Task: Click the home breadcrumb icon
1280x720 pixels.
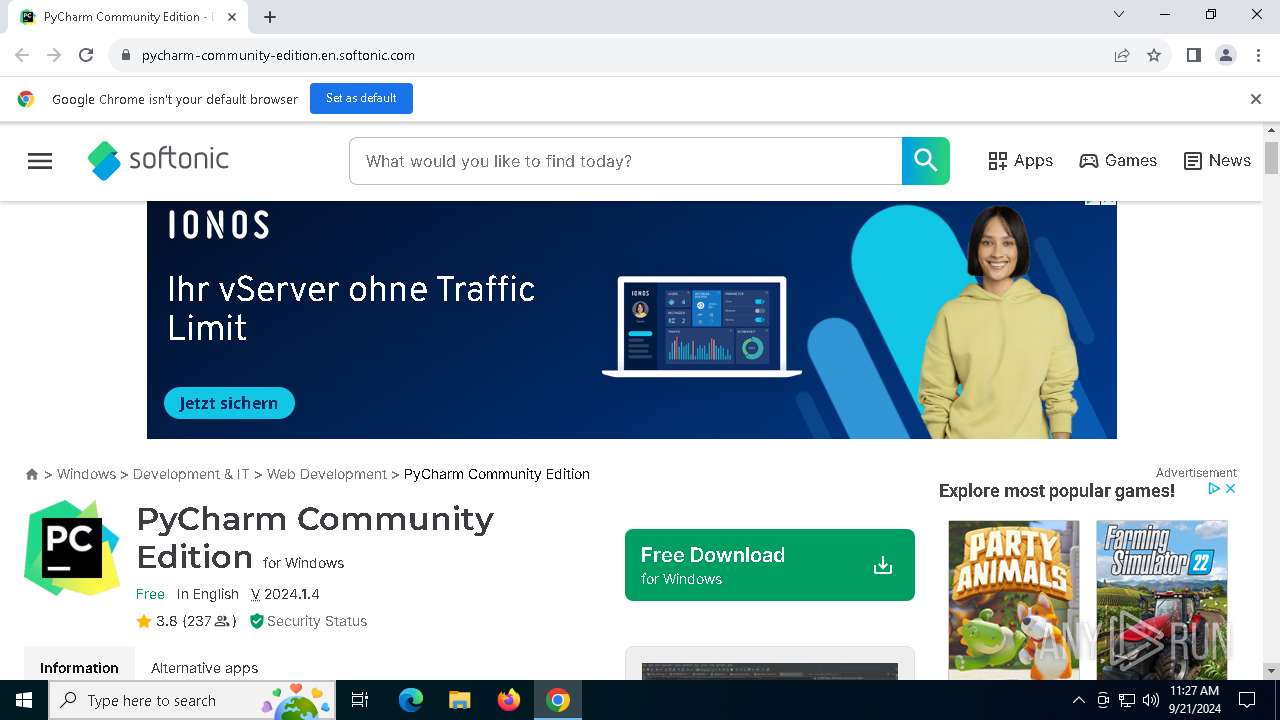Action: pos(32,474)
